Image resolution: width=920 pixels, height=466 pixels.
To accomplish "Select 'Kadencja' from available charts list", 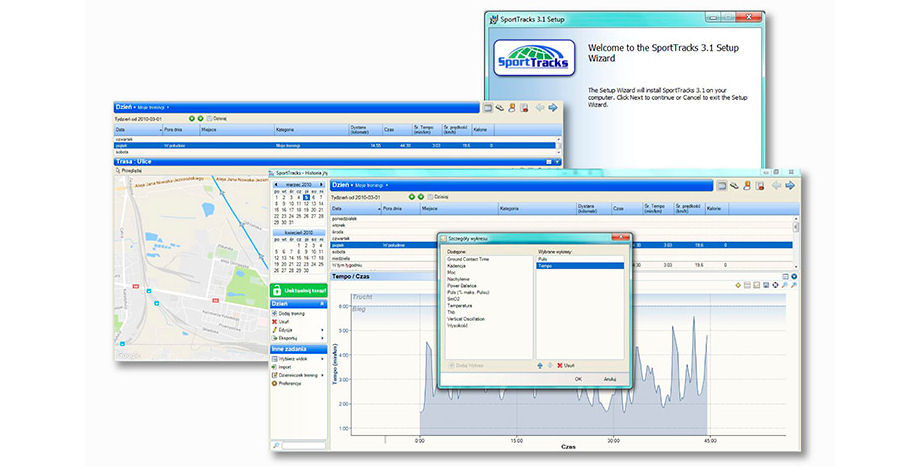I will 457,265.
